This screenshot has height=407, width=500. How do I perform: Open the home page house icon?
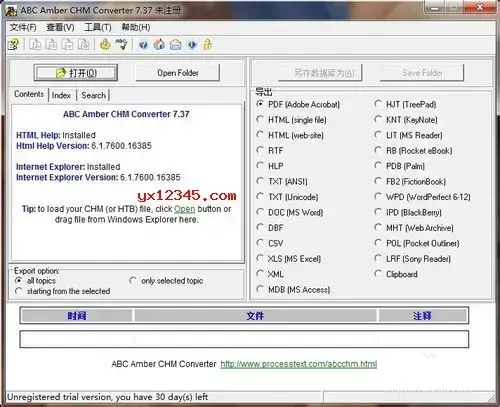coord(159,44)
